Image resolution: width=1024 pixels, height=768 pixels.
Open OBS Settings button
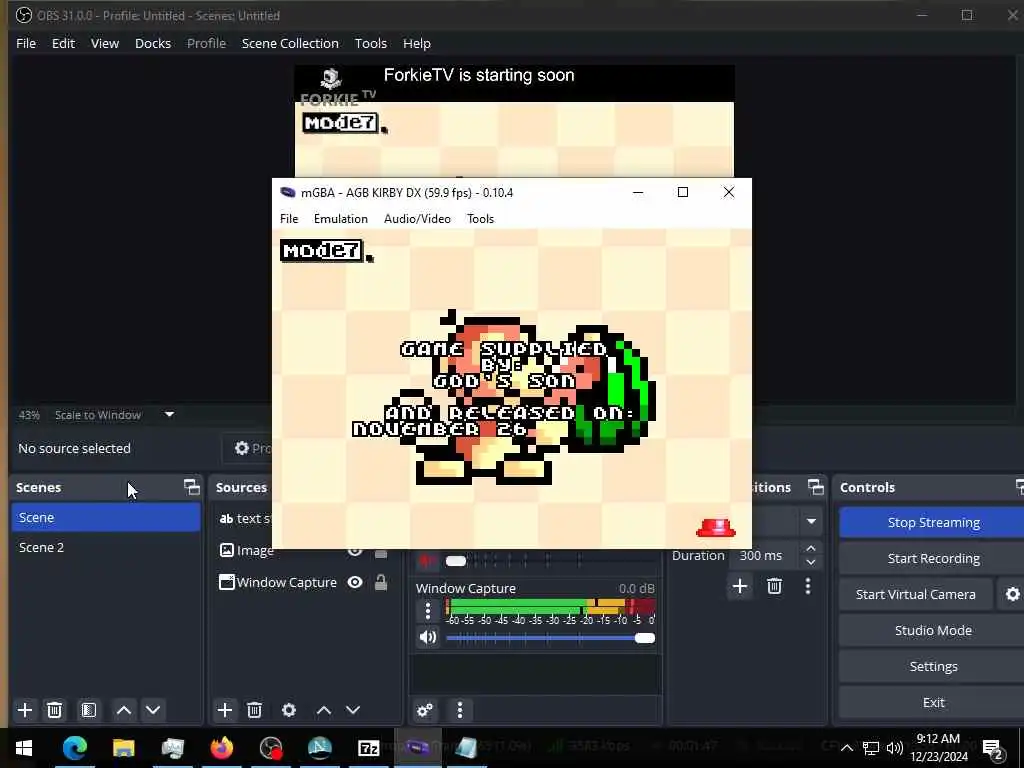tap(933, 666)
